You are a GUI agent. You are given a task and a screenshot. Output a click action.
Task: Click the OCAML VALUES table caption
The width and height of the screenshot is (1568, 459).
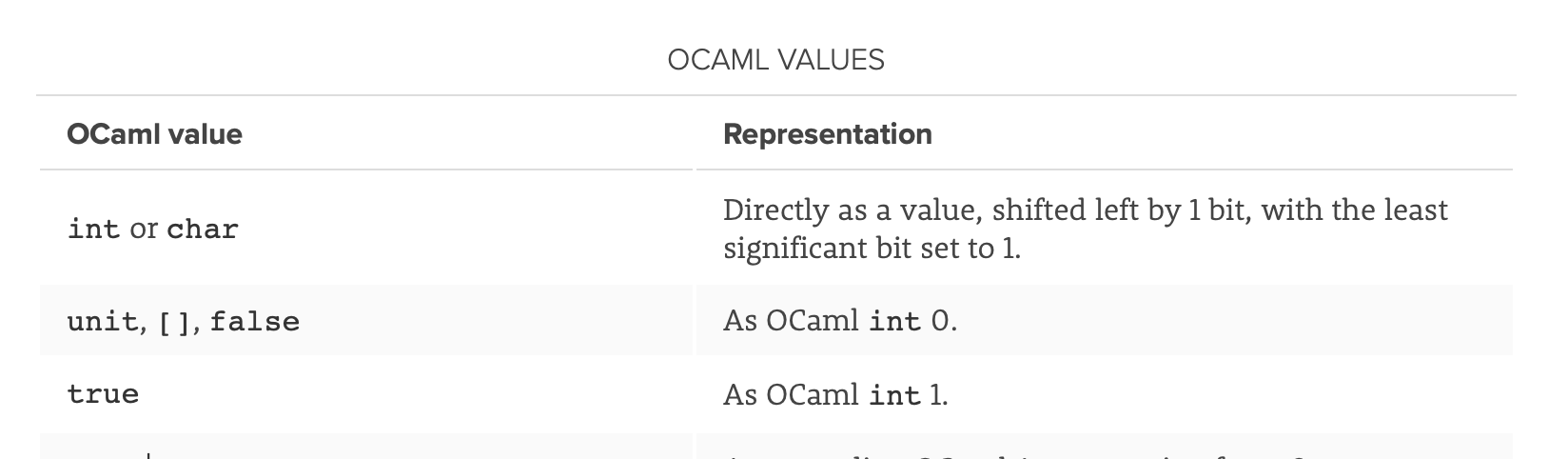pyautogui.click(x=775, y=60)
